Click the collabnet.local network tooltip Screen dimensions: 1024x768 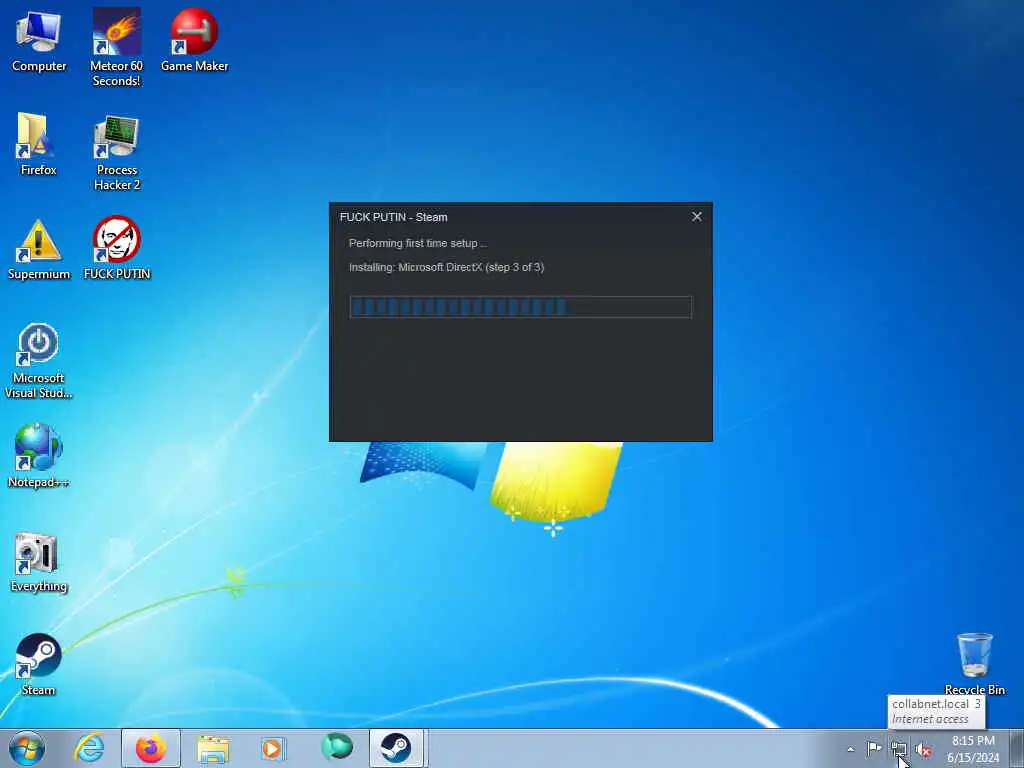936,711
